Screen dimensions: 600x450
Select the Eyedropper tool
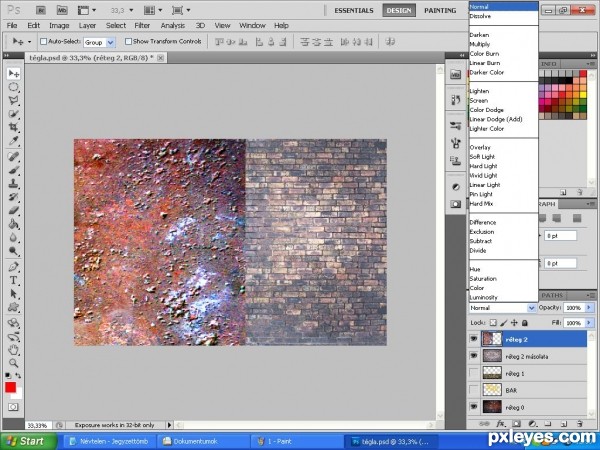pyautogui.click(x=13, y=141)
